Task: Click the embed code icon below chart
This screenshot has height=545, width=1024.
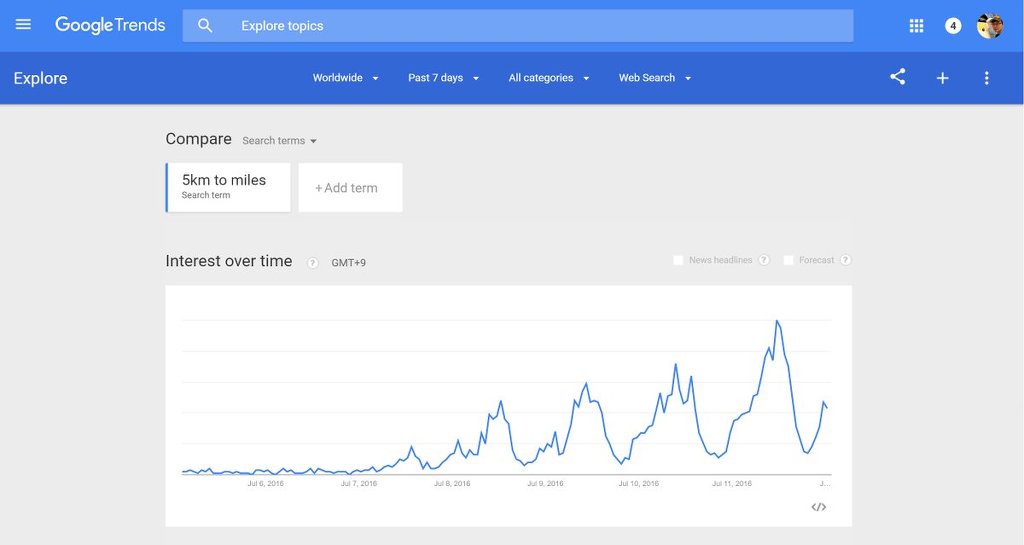Action: pos(819,507)
